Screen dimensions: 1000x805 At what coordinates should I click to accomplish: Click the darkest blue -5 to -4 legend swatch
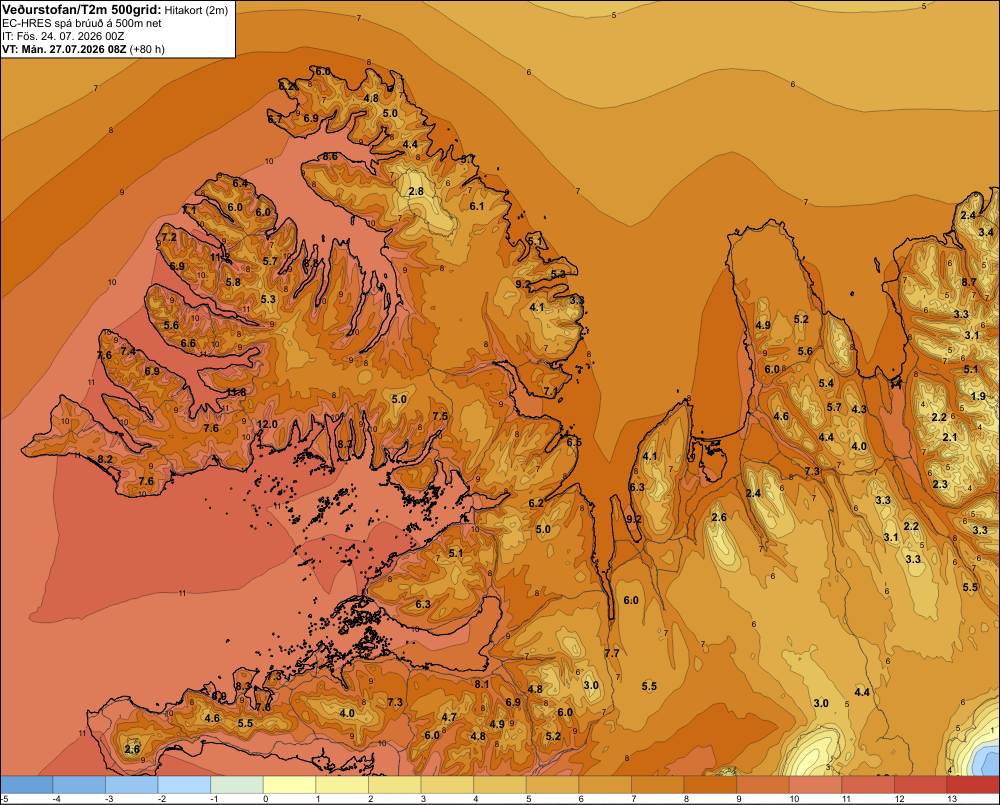pyautogui.click(x=26, y=785)
